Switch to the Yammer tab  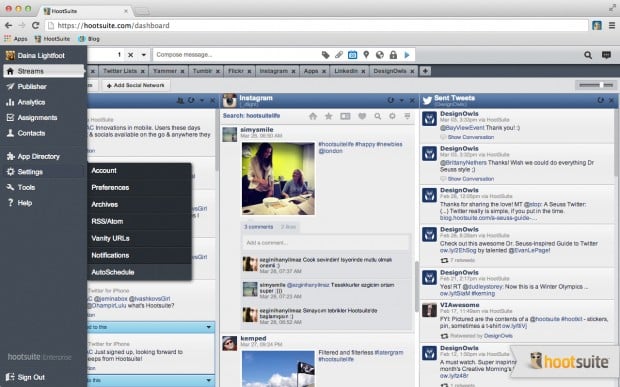165,71
